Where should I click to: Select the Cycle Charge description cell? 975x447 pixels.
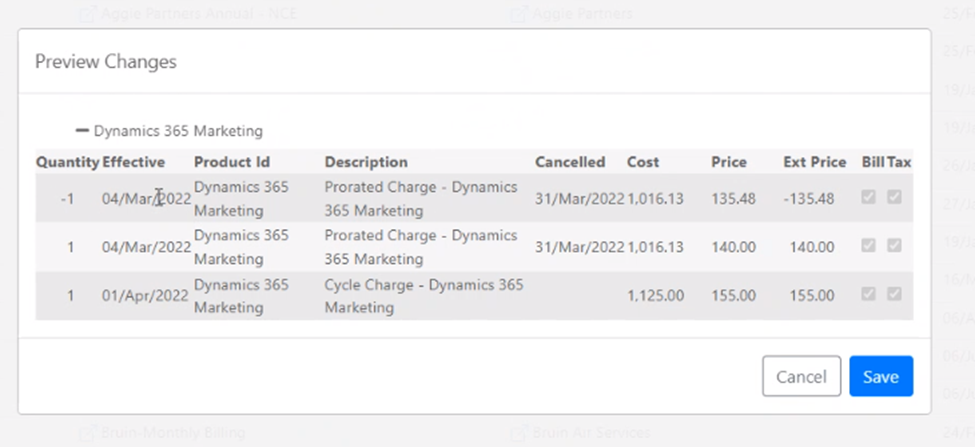point(423,296)
